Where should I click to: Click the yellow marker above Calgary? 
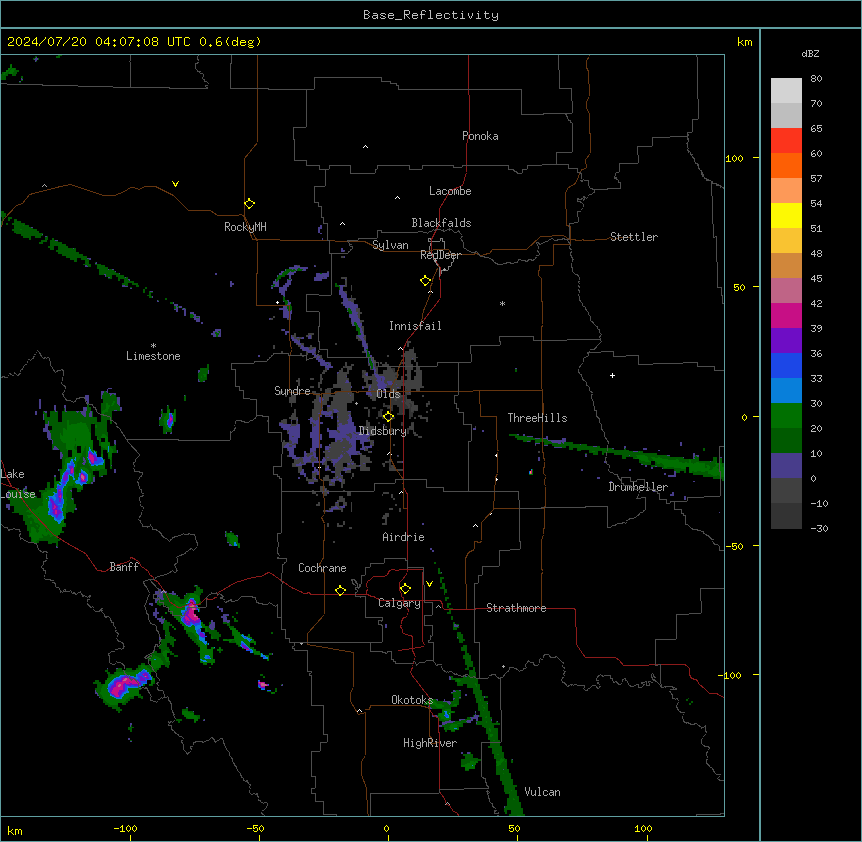point(405,589)
